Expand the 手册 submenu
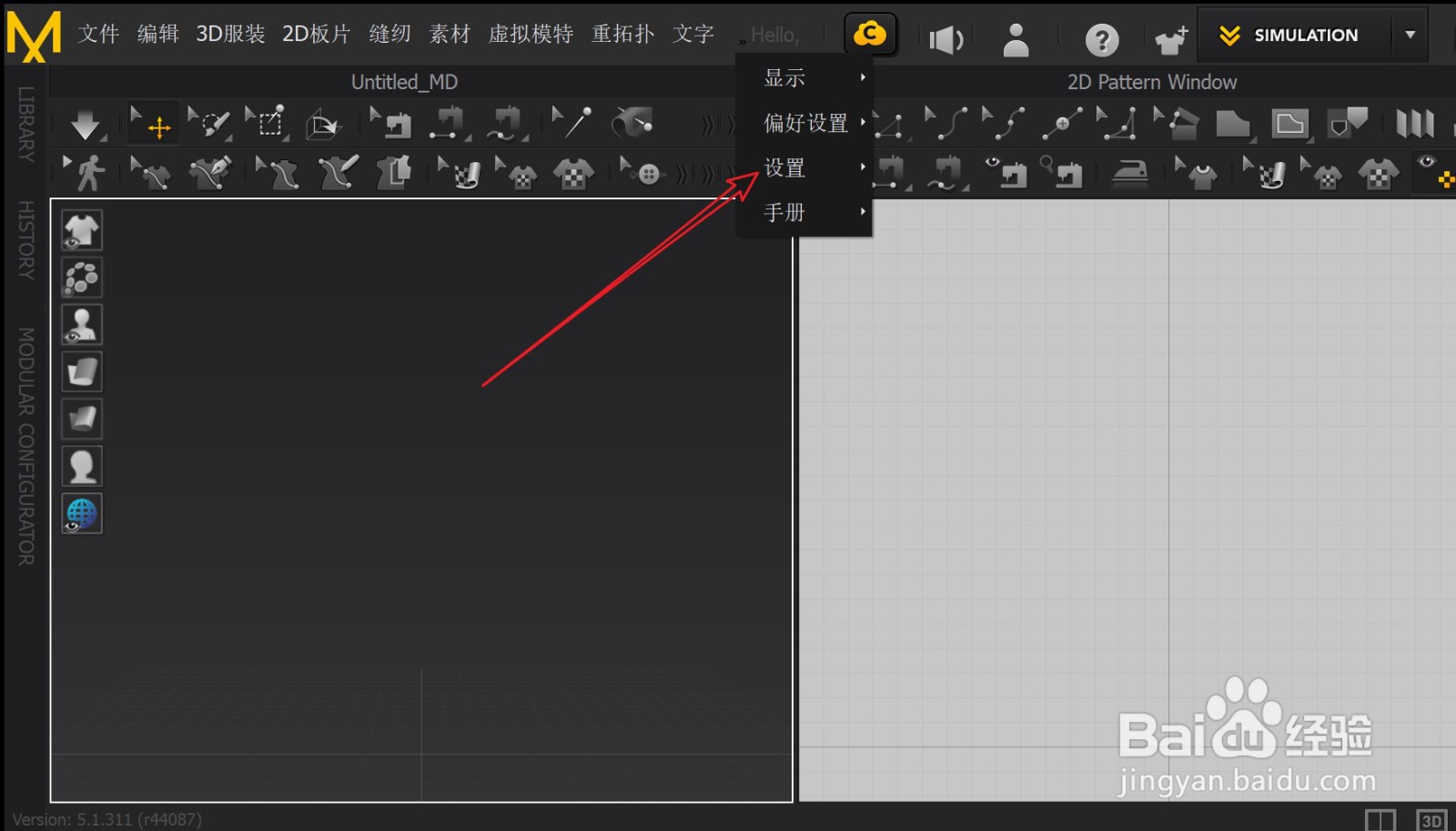The image size is (1456, 831). coord(804,213)
